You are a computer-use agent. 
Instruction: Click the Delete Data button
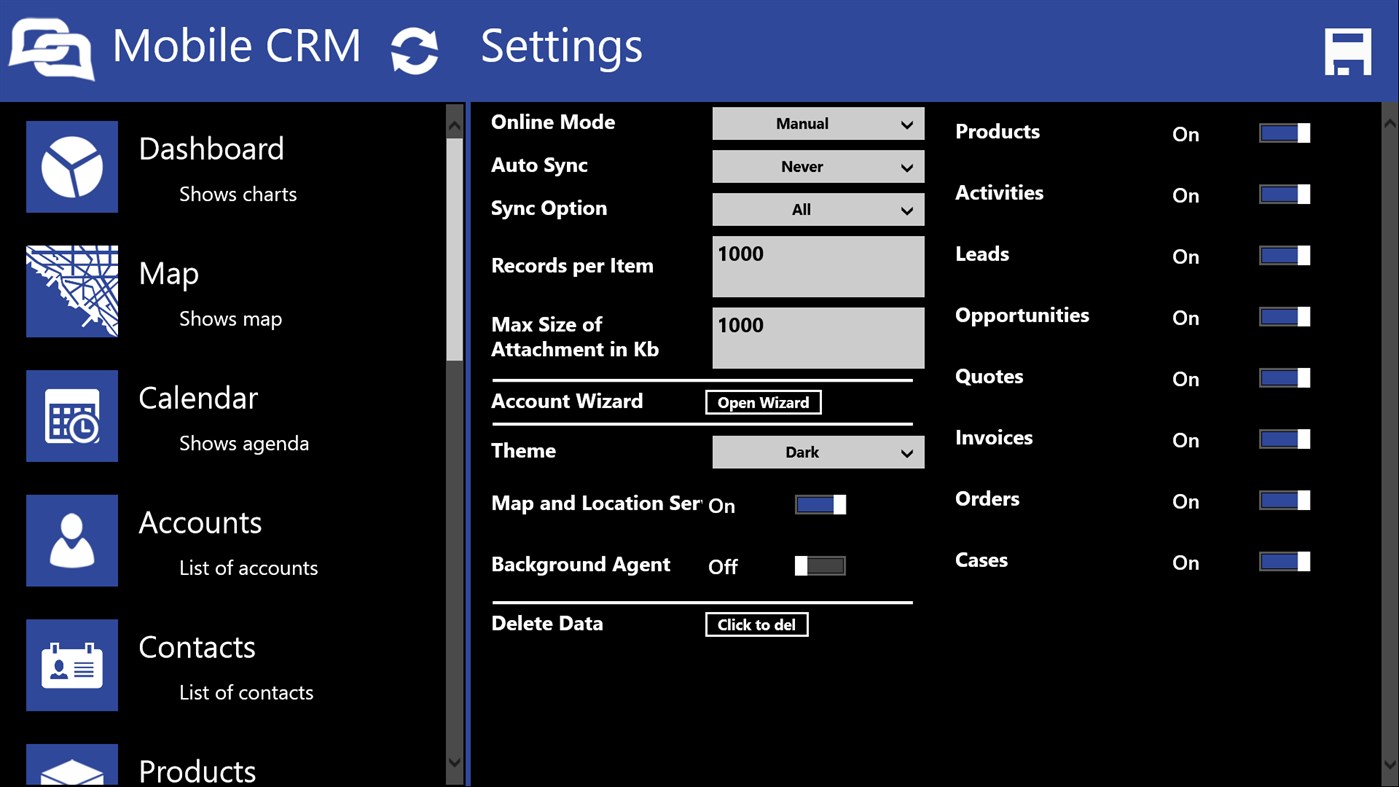coord(756,624)
